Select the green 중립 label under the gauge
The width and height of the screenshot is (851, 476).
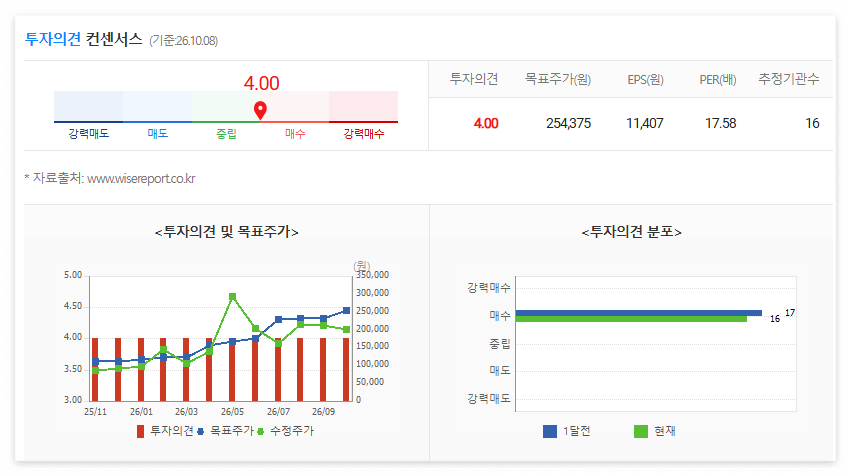226,134
